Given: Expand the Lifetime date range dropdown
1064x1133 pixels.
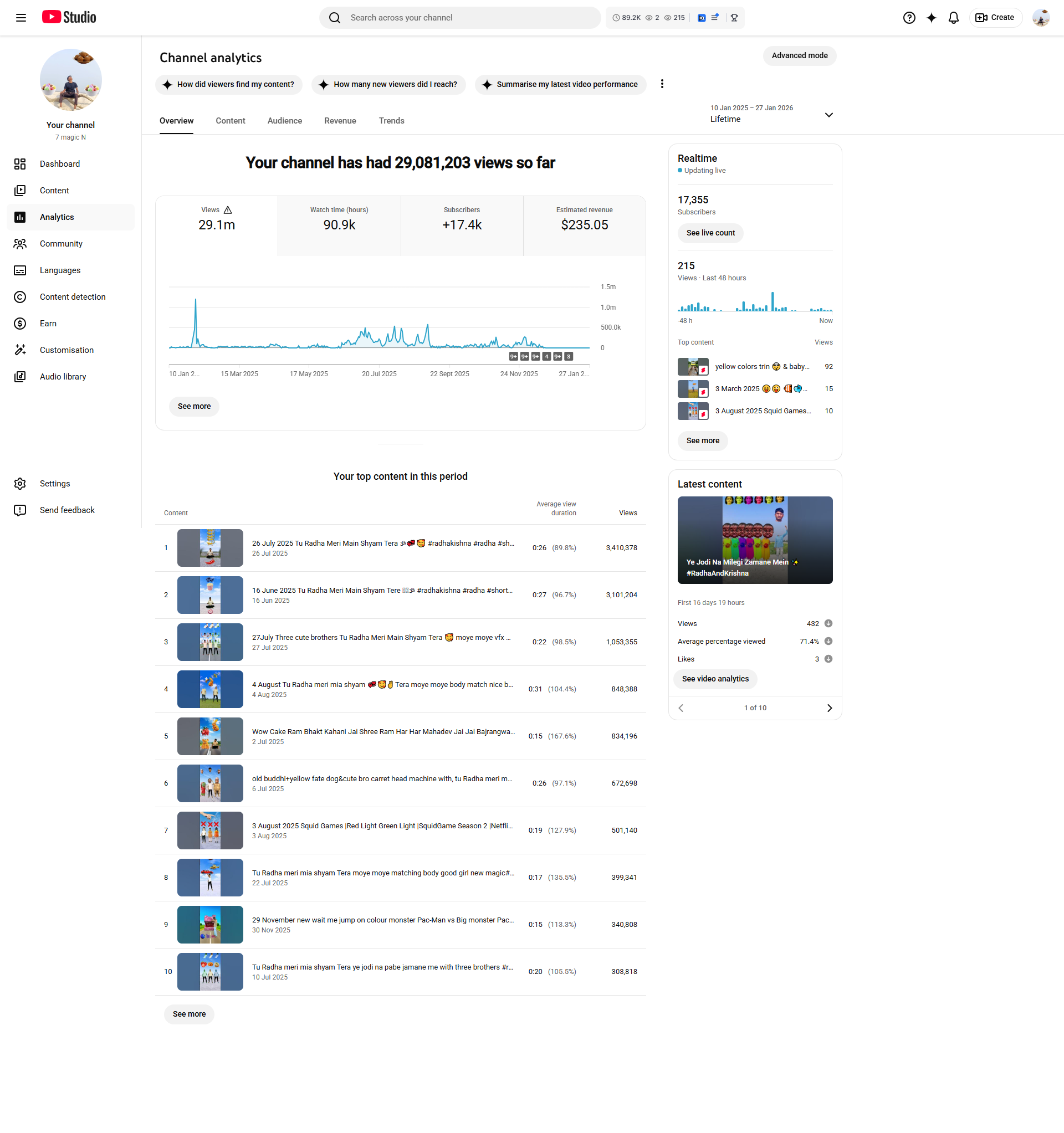Looking at the screenshot, I should (828, 115).
